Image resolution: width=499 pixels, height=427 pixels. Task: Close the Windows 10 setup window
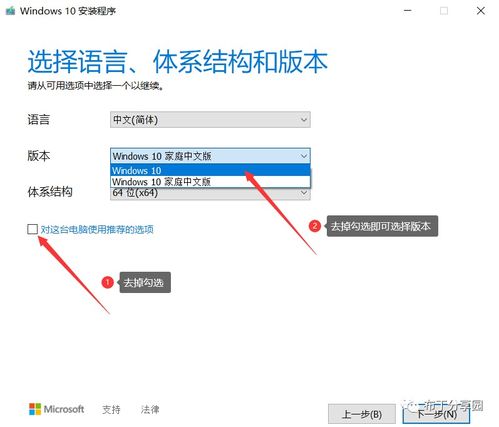pos(480,11)
